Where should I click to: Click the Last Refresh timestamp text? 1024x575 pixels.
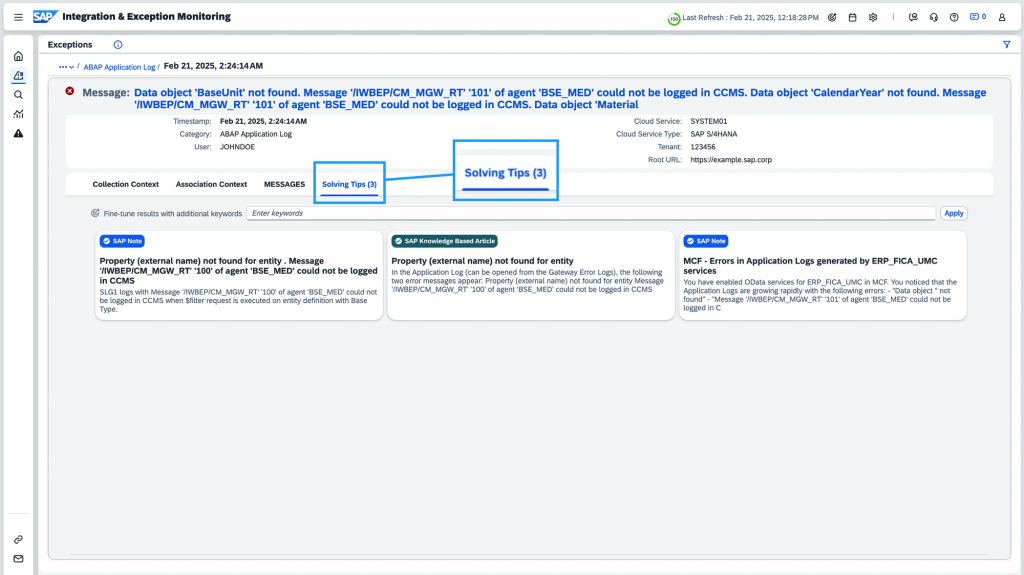pos(750,18)
